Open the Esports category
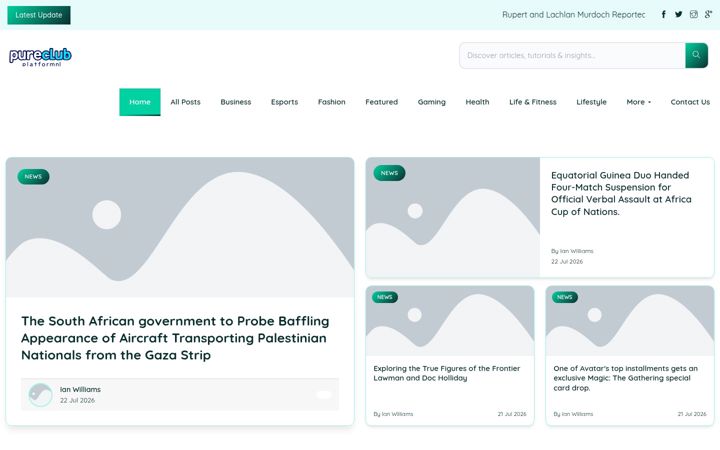The width and height of the screenshot is (720, 450). click(x=284, y=102)
